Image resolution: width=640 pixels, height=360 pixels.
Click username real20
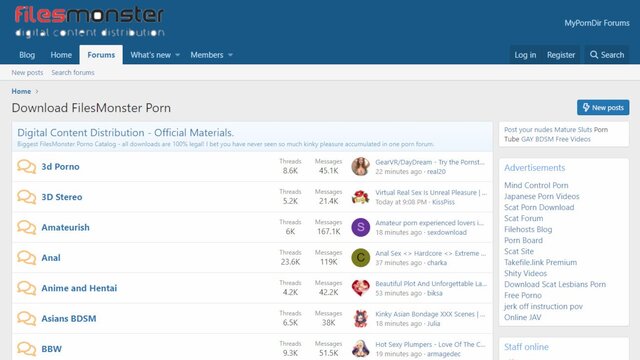pyautogui.click(x=436, y=171)
